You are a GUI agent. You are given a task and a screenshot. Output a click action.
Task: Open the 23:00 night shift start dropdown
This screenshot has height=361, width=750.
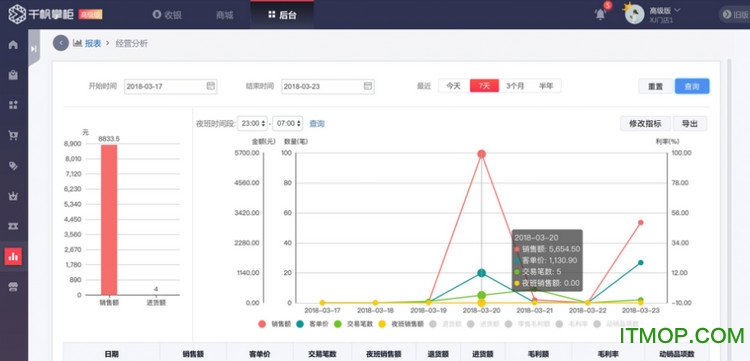click(252, 123)
